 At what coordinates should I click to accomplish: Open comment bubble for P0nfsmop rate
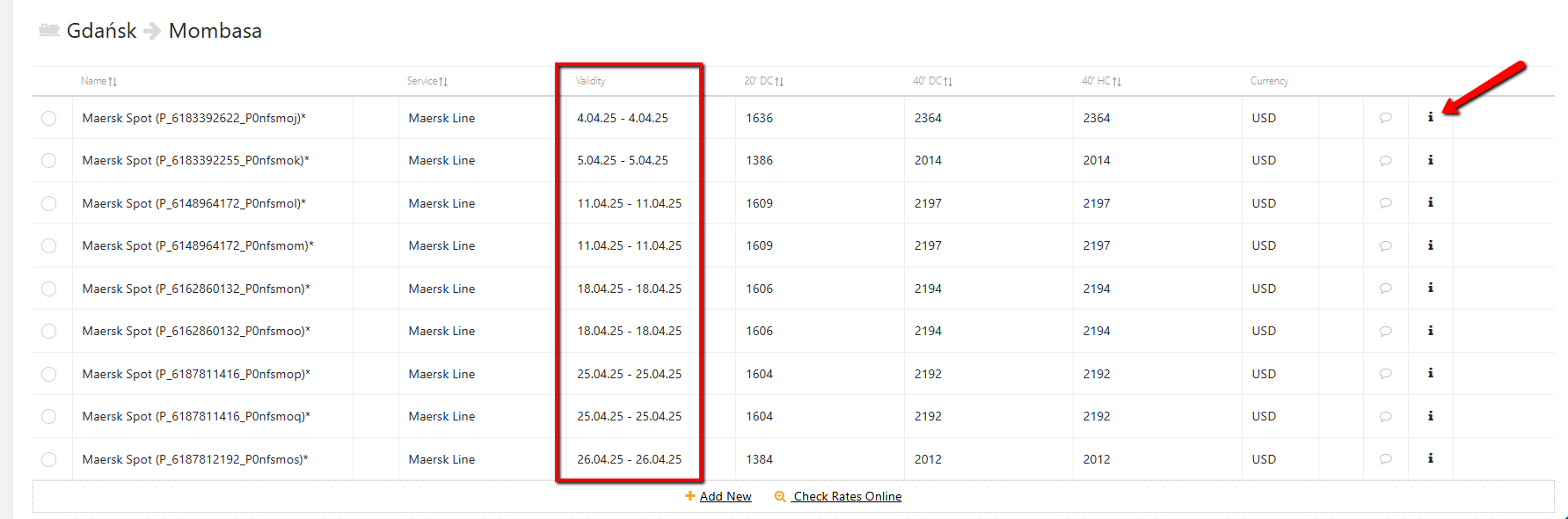point(1385,374)
